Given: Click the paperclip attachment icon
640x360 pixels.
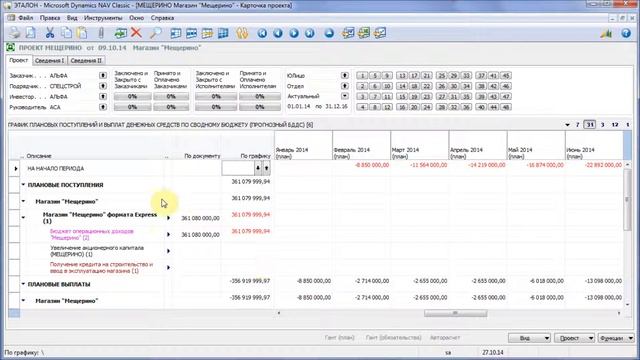Looking at the screenshot, I should coord(101,33).
